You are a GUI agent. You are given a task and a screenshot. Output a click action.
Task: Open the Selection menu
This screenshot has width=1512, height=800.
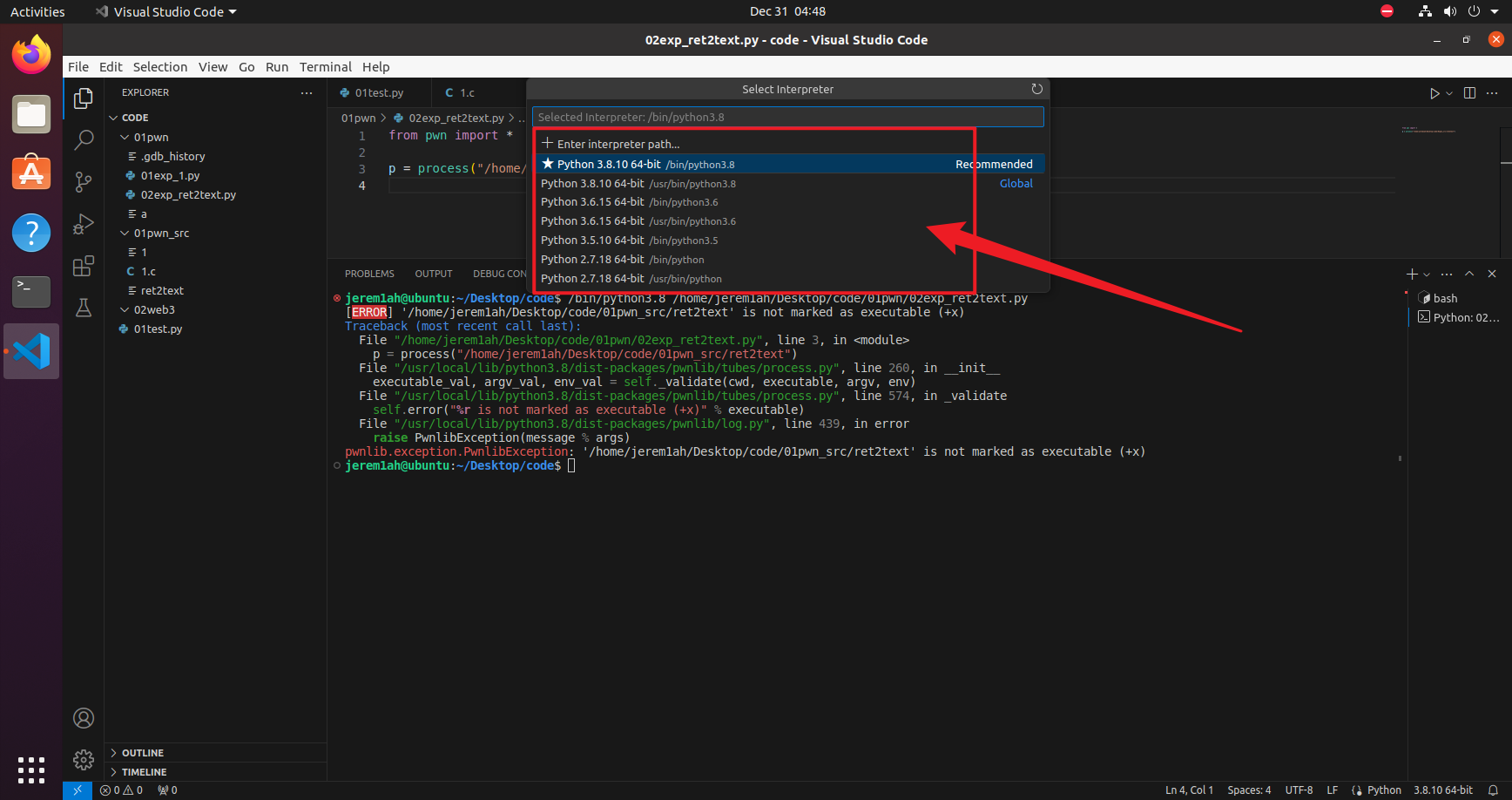point(159,67)
